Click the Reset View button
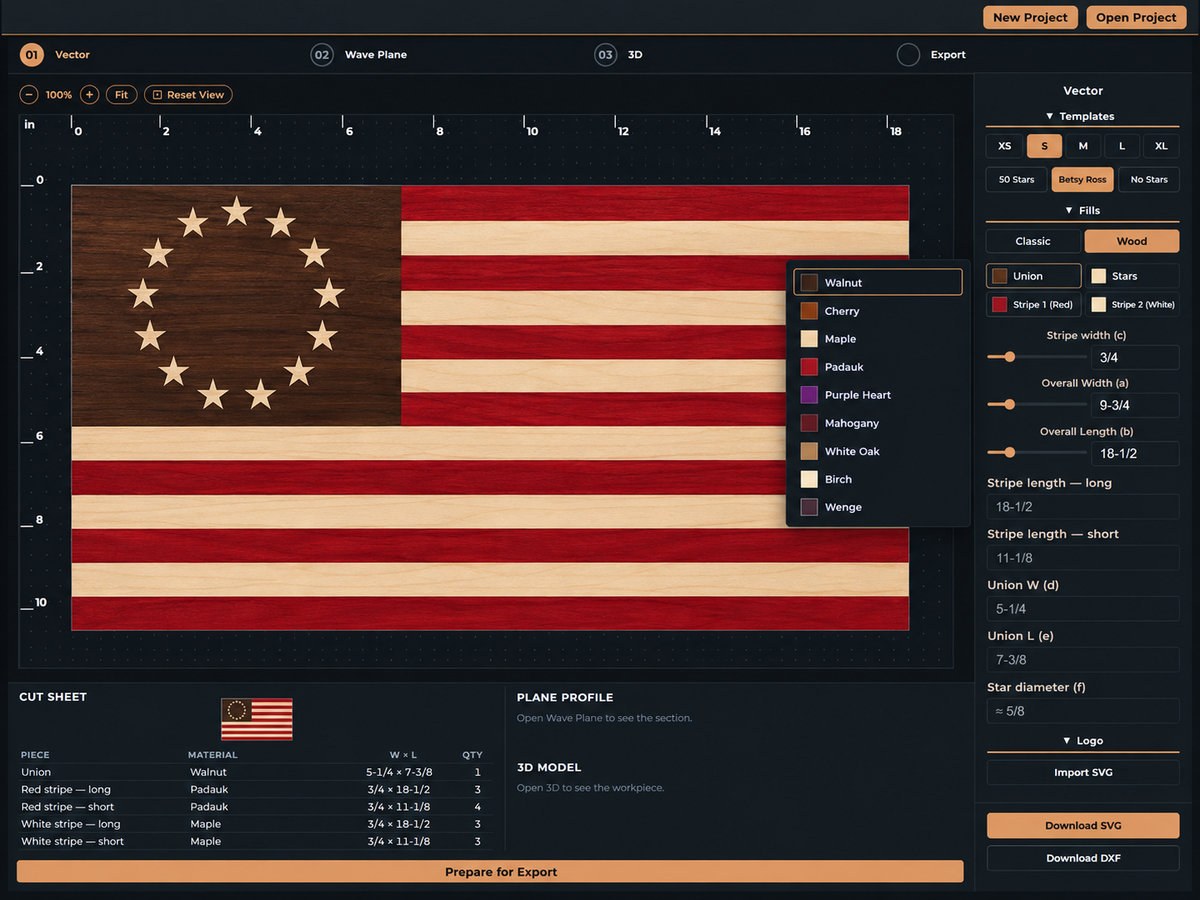 point(188,95)
